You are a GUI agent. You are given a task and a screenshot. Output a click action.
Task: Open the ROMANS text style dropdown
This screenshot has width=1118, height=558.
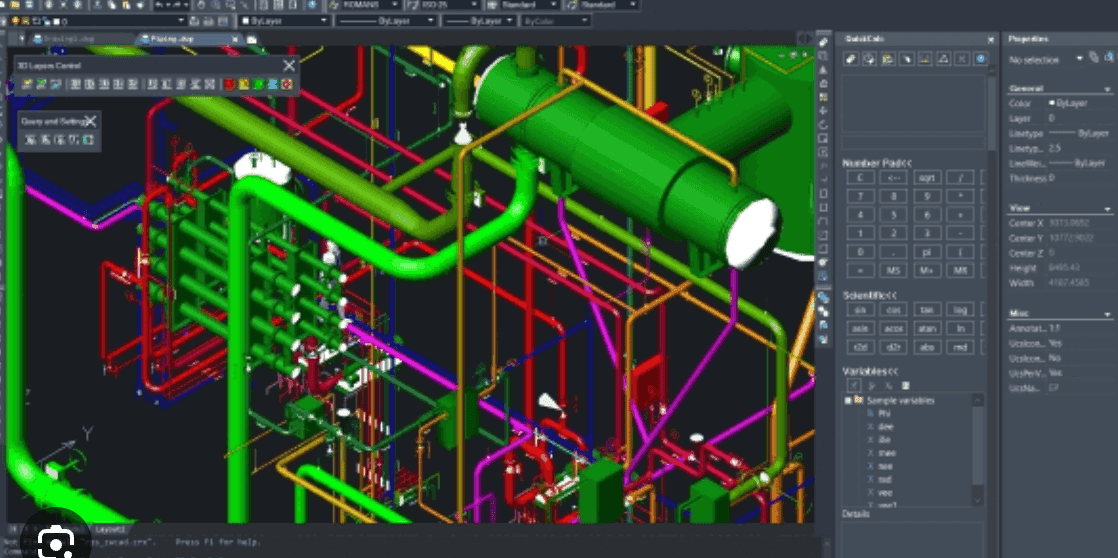(394, 5)
